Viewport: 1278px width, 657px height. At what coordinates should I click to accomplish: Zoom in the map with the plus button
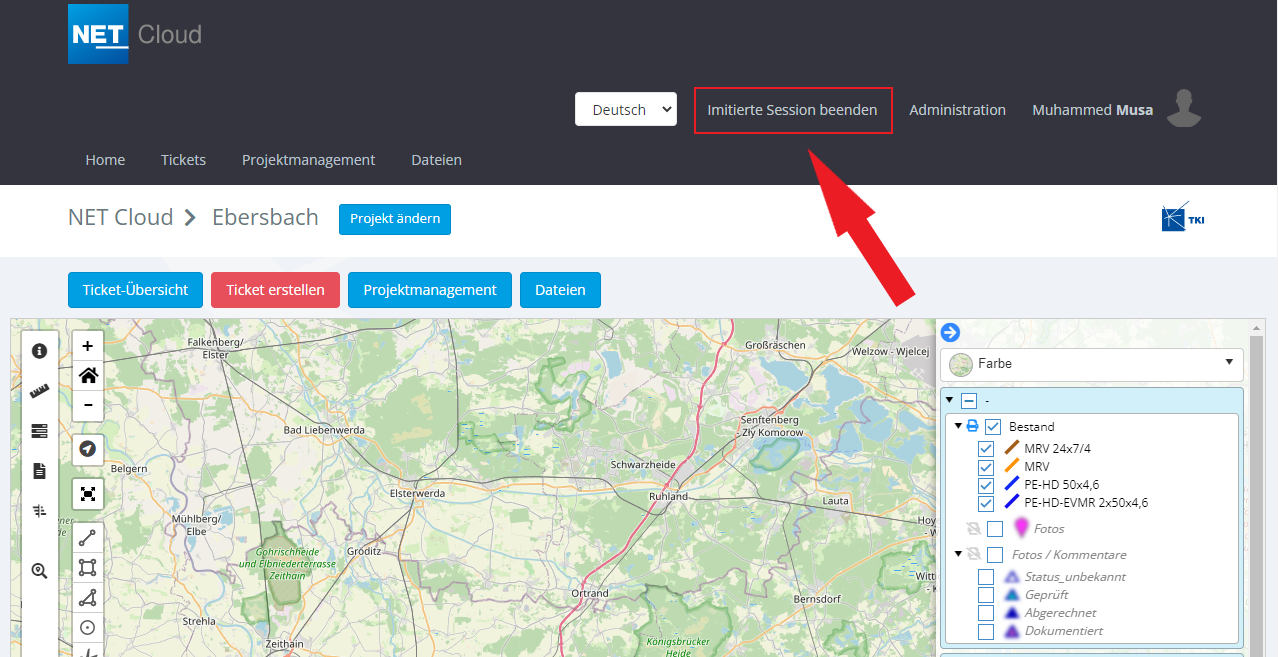click(88, 346)
